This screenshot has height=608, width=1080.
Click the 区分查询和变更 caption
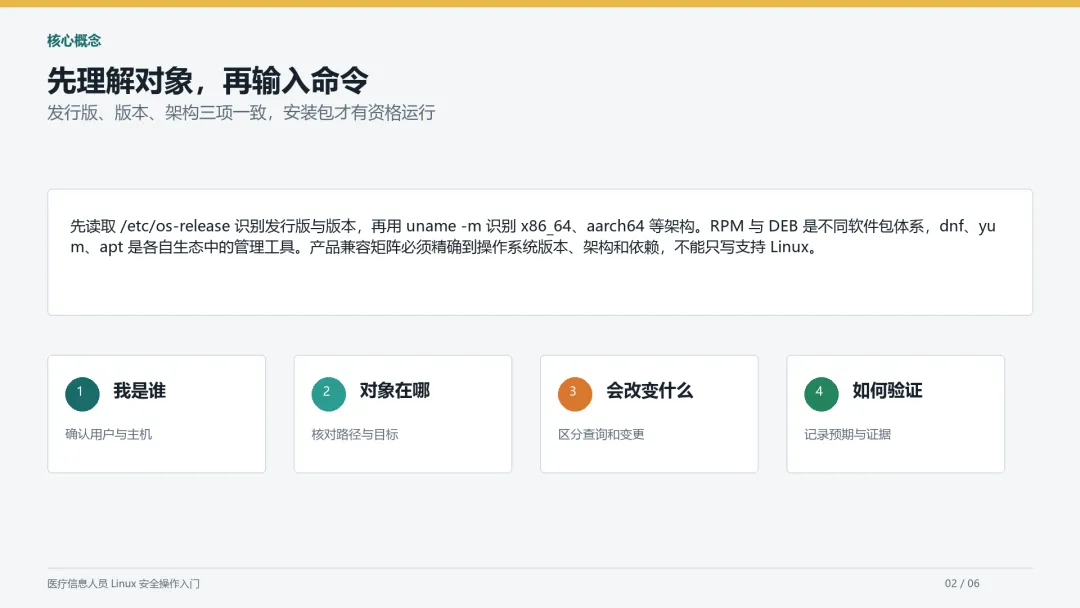601,434
